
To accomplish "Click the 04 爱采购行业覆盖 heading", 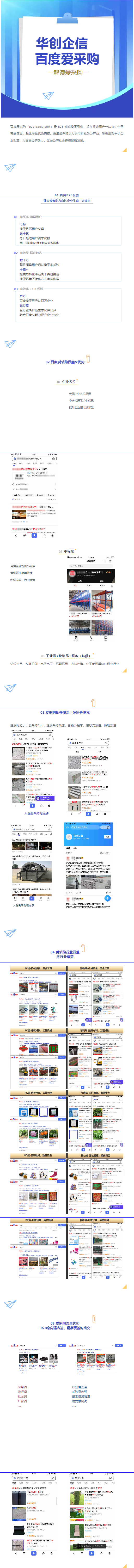I will 65,952.
